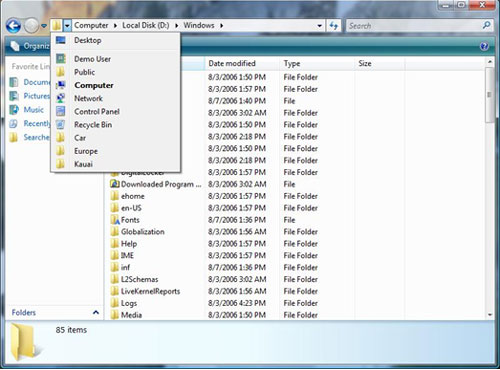Open the Music favorite link
Screen dimensions: 500x370
pos(27,110)
